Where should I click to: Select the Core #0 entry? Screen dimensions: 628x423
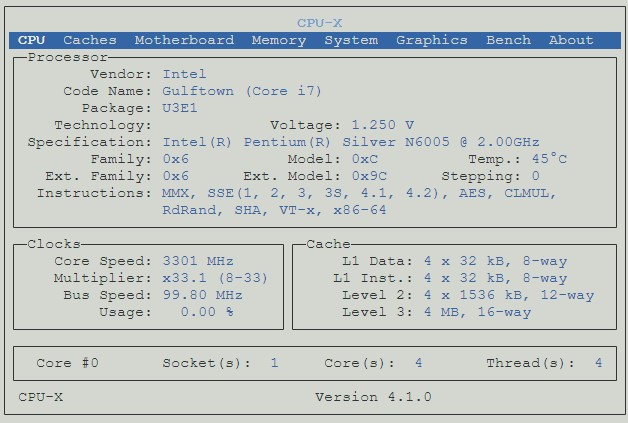(67, 363)
